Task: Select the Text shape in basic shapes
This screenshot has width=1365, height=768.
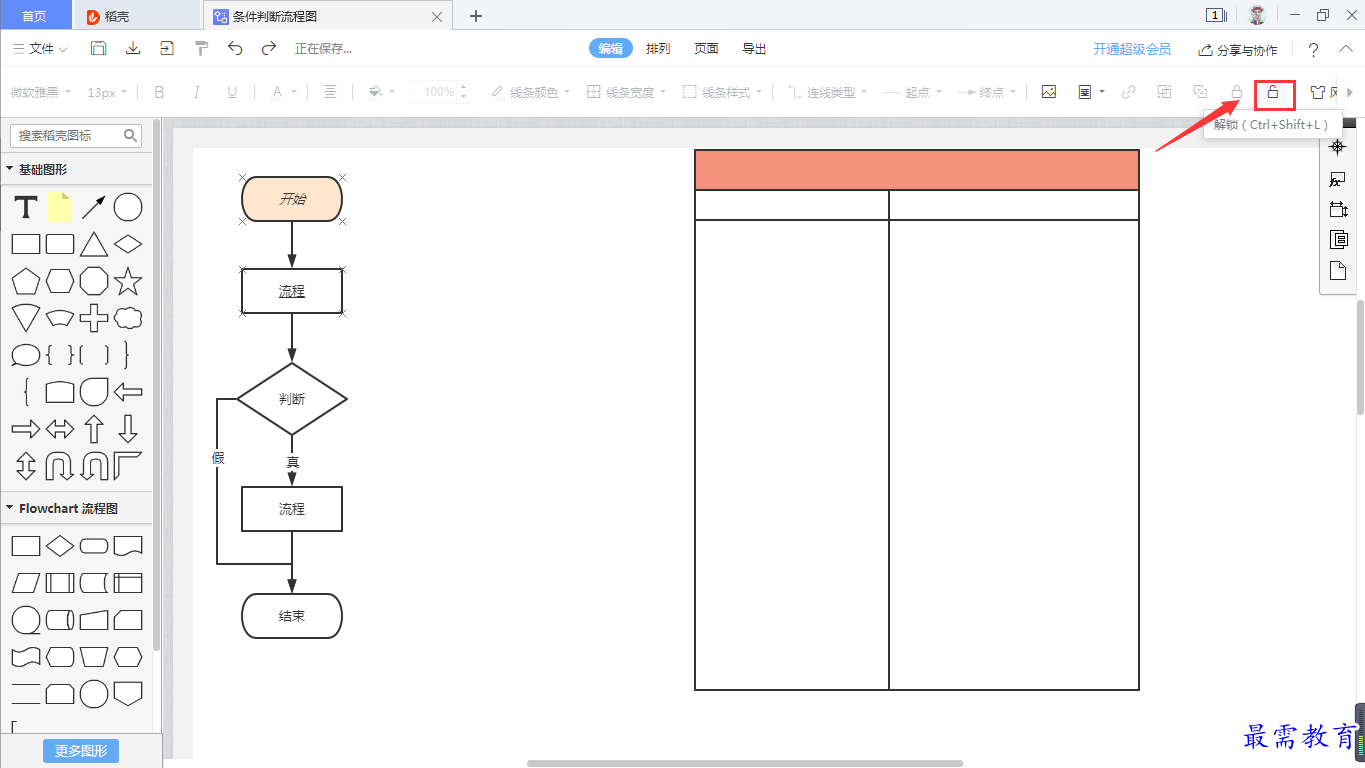Action: click(26, 208)
